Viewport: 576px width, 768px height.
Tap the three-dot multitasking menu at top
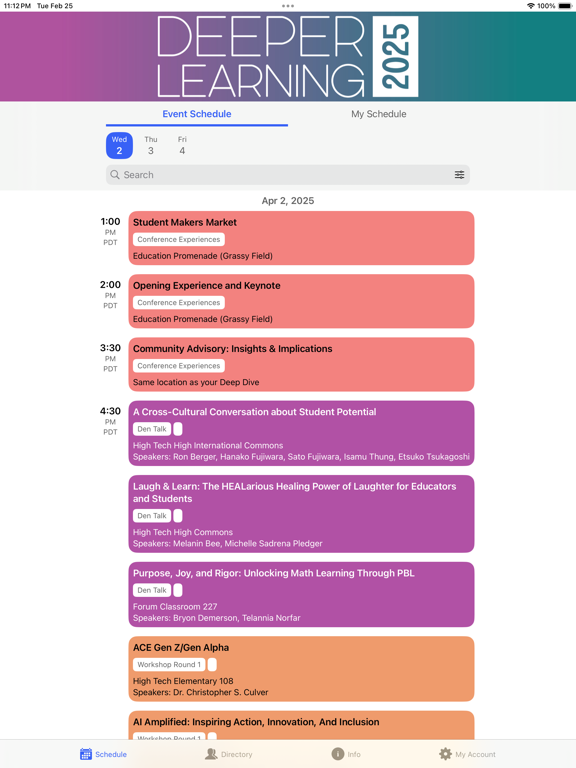288,6
